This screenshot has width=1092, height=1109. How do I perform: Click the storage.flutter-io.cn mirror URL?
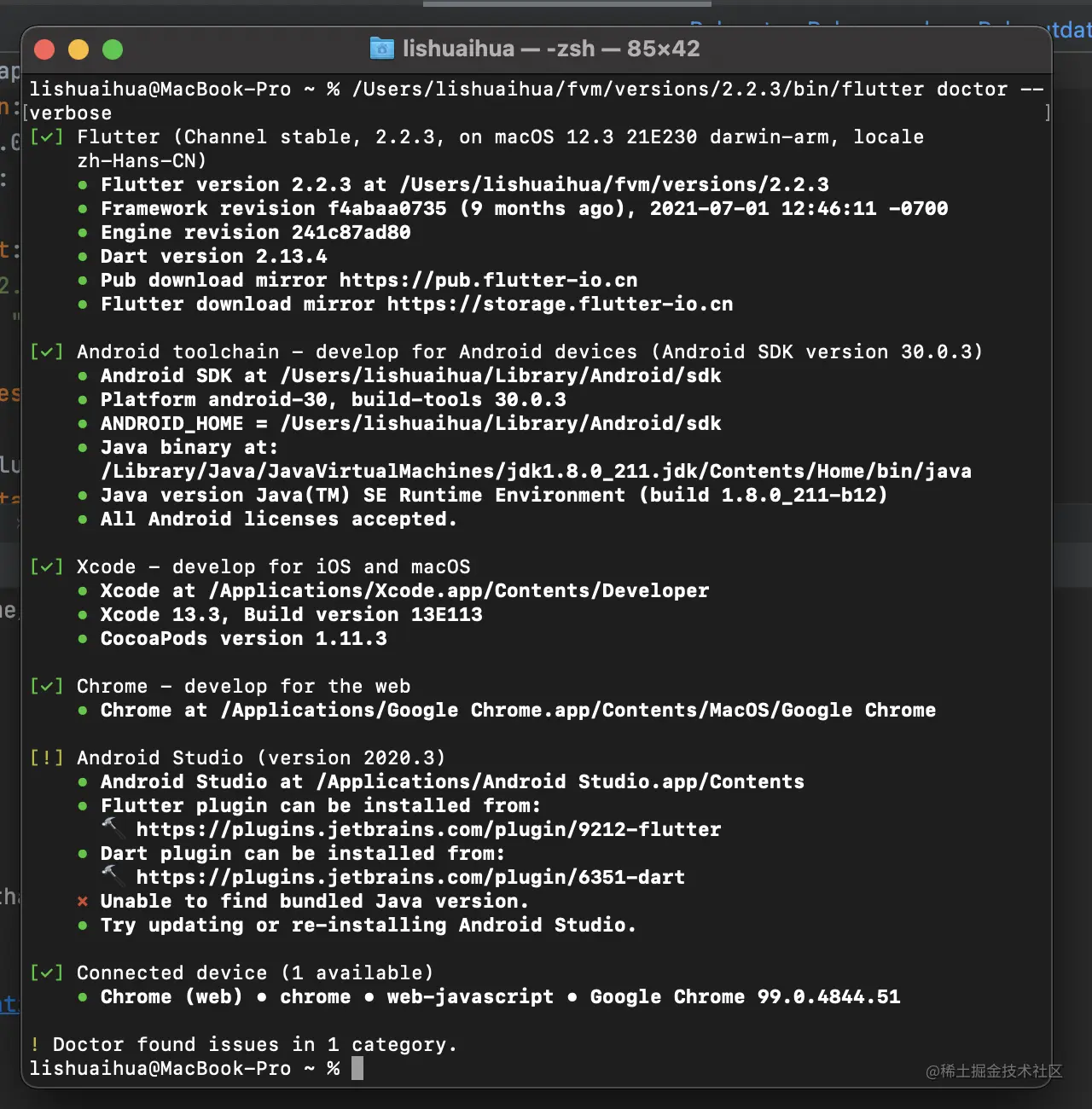click(560, 305)
